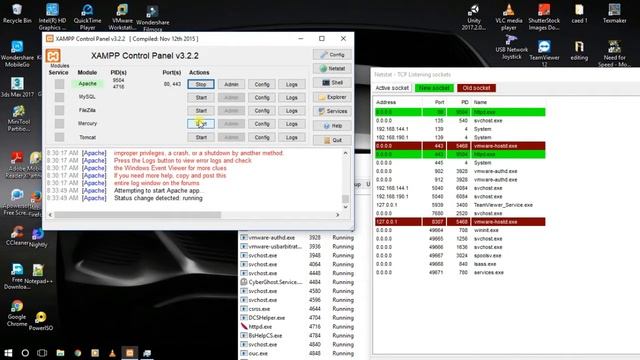Click XAMPP log horizontal scrollbar thumb
The width and height of the screenshot is (640, 360).
pyautogui.click(x=138, y=215)
